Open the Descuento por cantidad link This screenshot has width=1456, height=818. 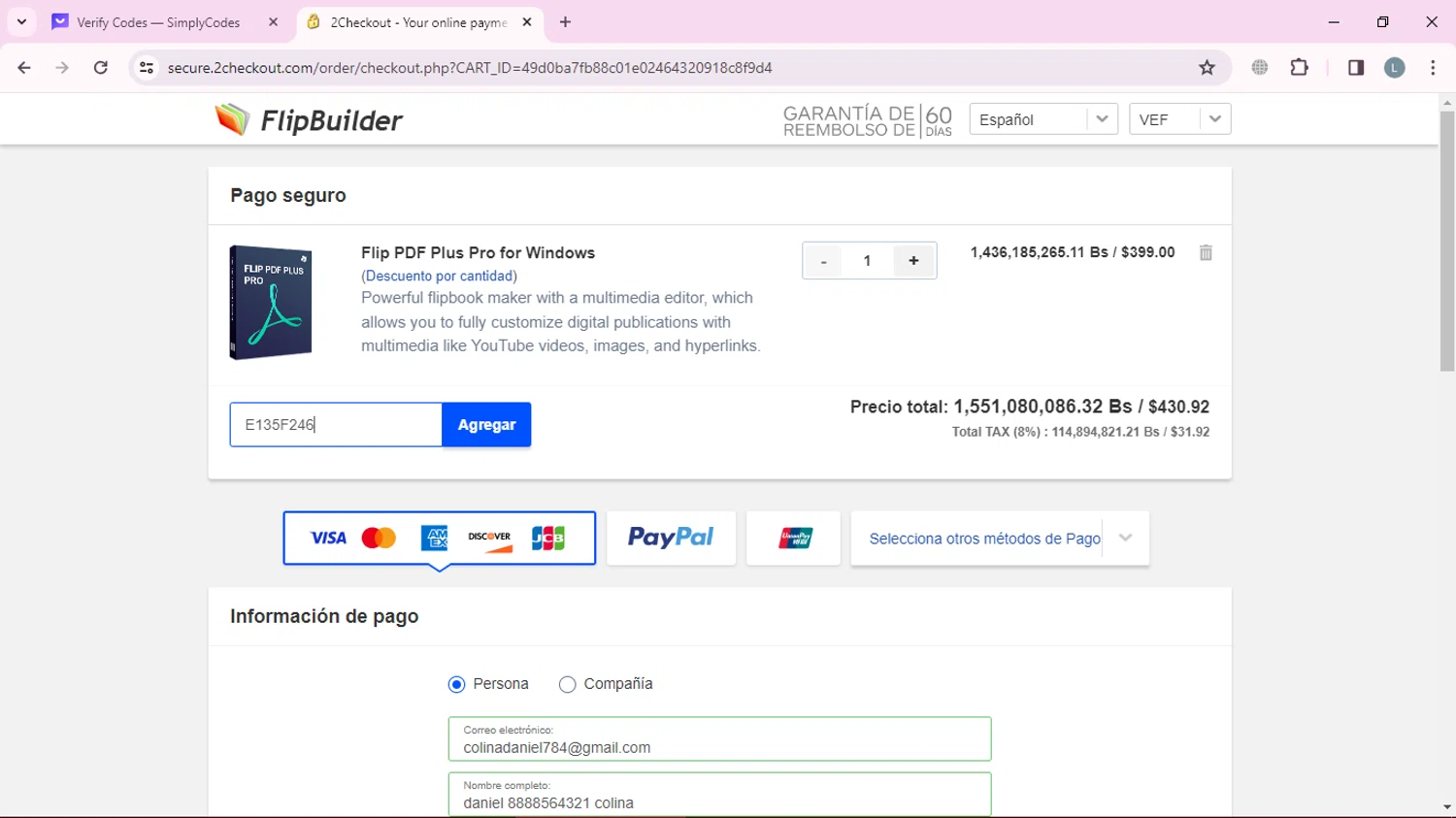pos(440,277)
